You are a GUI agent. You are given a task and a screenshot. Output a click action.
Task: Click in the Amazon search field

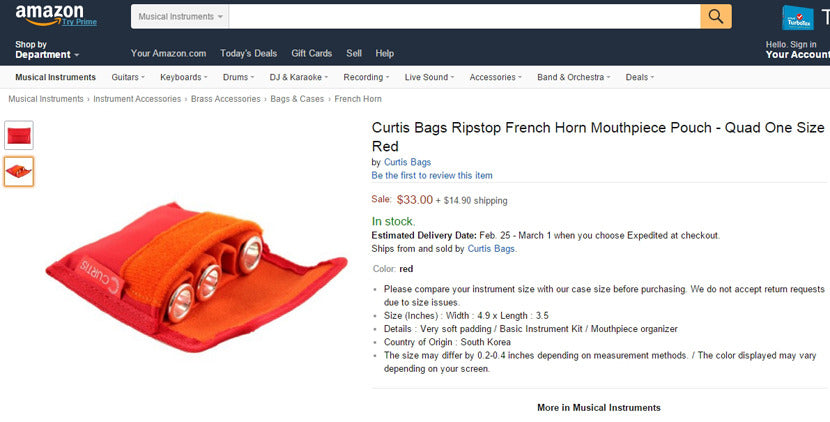464,16
